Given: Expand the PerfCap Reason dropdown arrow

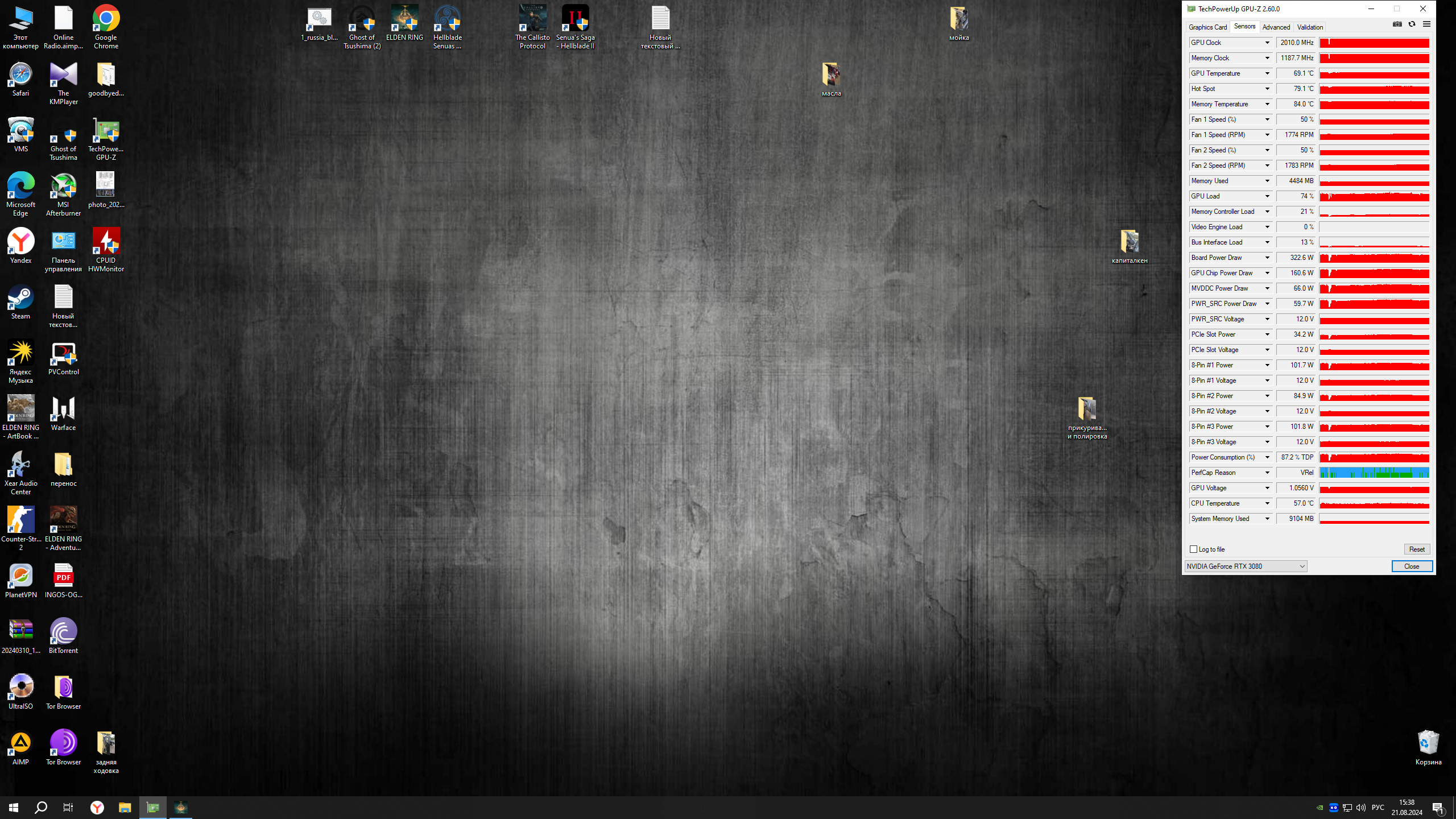Looking at the screenshot, I should point(1267,473).
